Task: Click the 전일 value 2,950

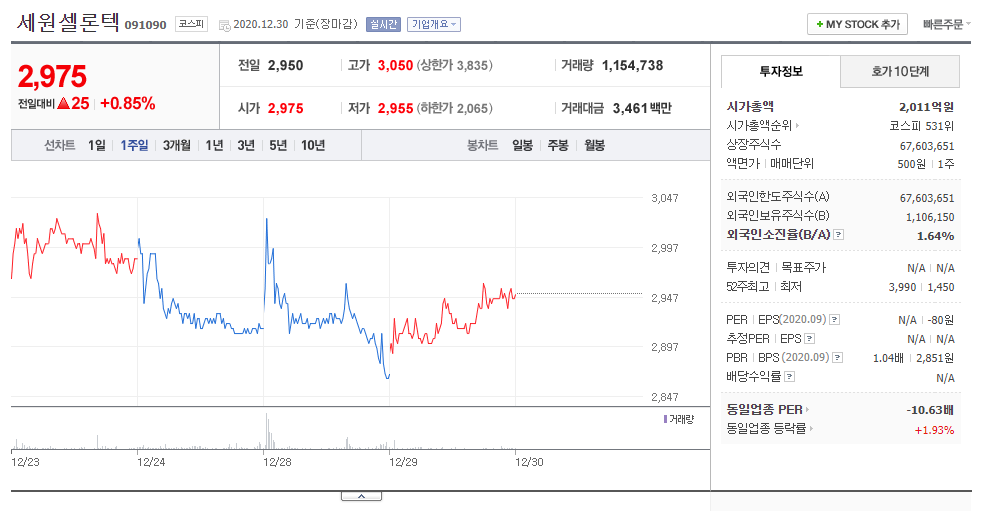Action: click(x=285, y=66)
